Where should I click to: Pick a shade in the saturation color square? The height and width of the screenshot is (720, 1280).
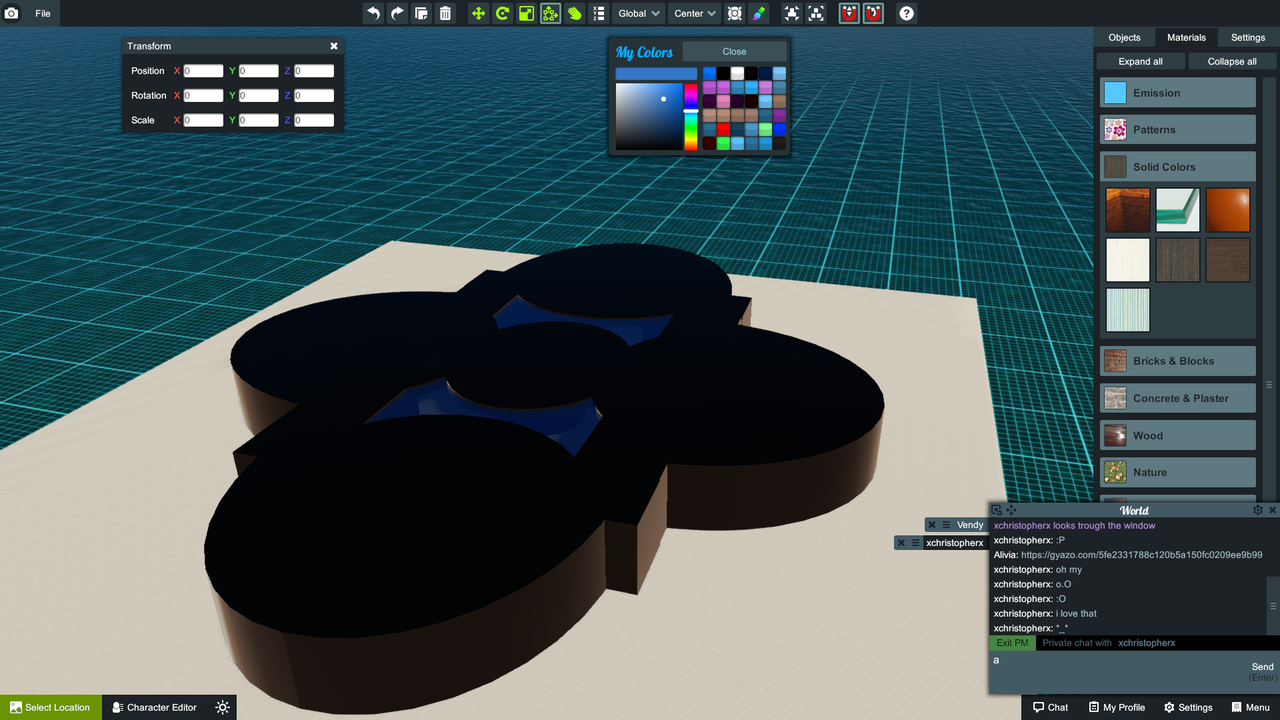coord(648,117)
